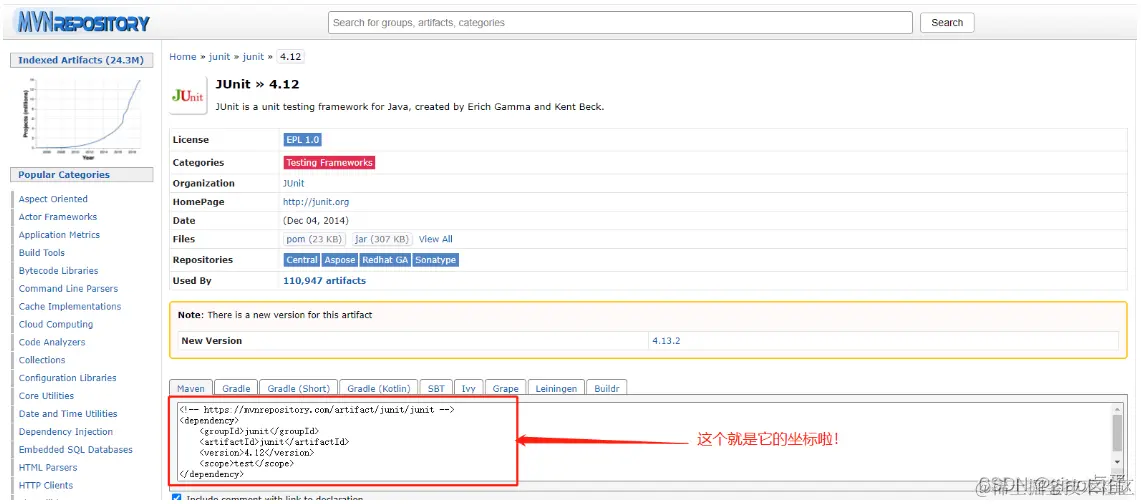Click the Dec 04, 2014 date value
The width and height of the screenshot is (1141, 504).
tap(316, 220)
